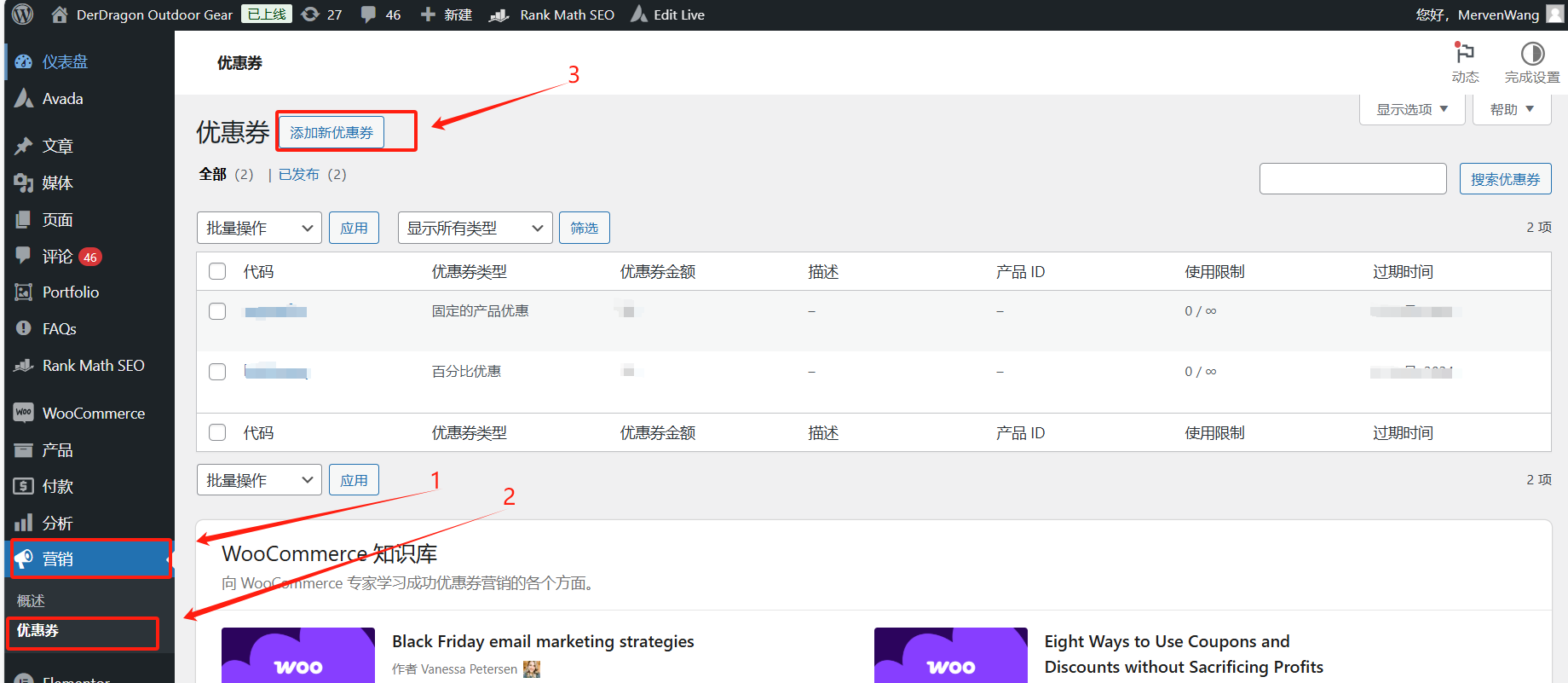Click the Marketing megaphone icon
The height and width of the screenshot is (683, 1568).
click(x=24, y=559)
